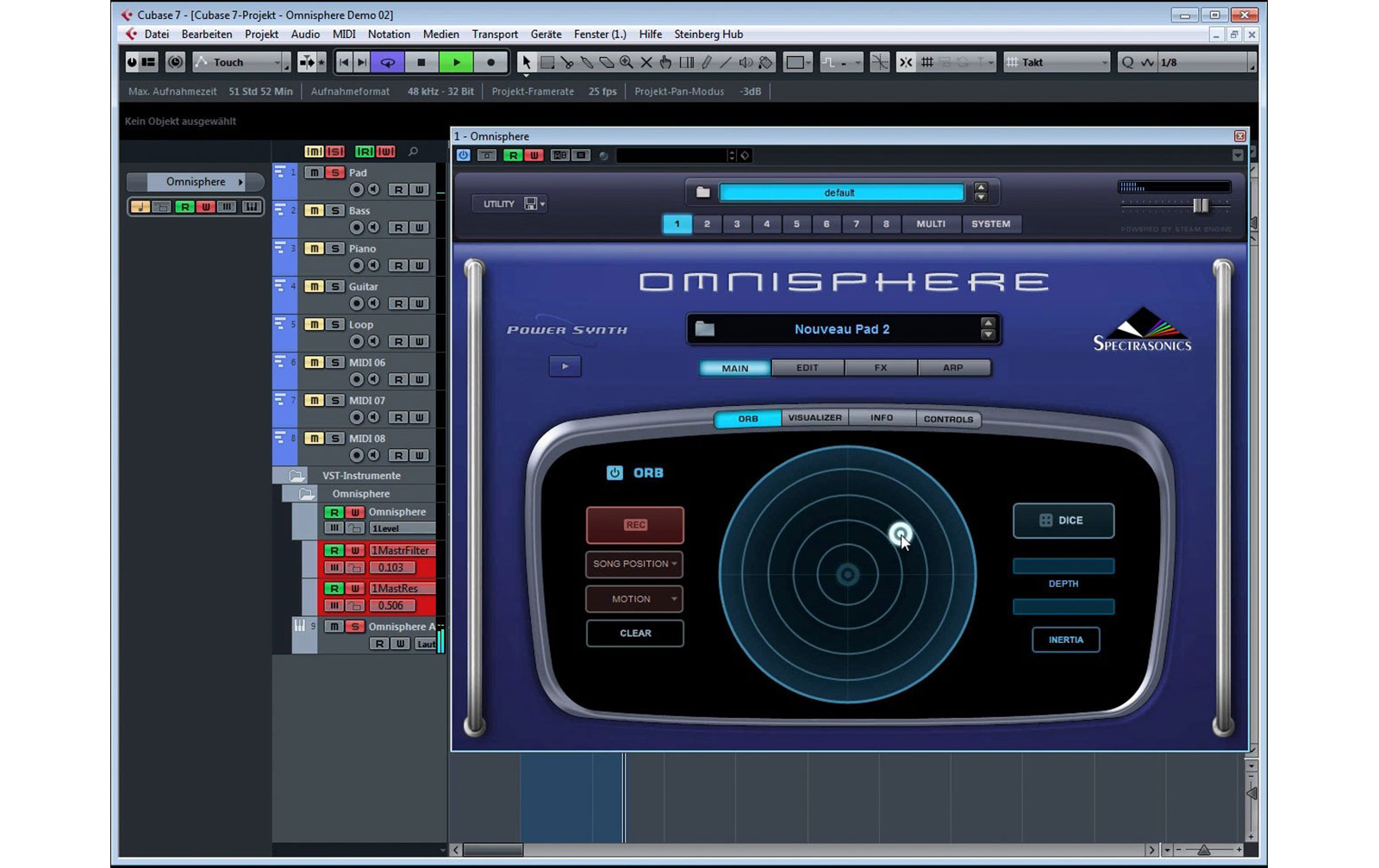Open the Transport menu
Image resolution: width=1379 pixels, height=868 pixels.
pyautogui.click(x=495, y=34)
